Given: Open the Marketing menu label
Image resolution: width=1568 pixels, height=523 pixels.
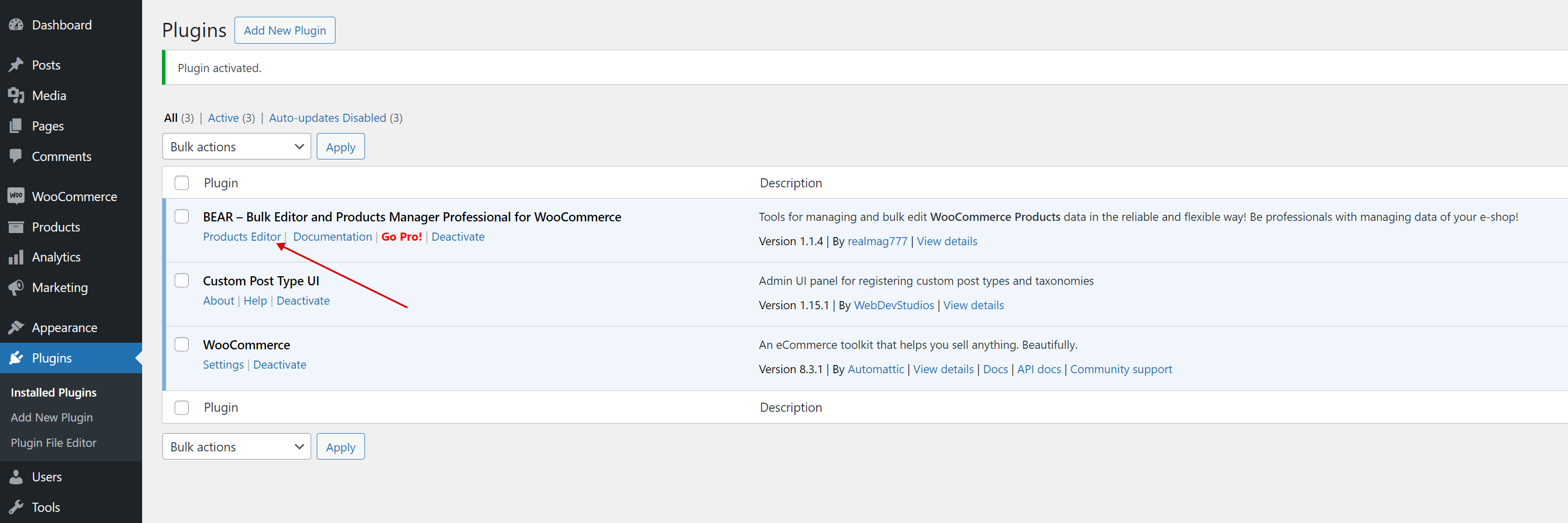Looking at the screenshot, I should [60, 287].
